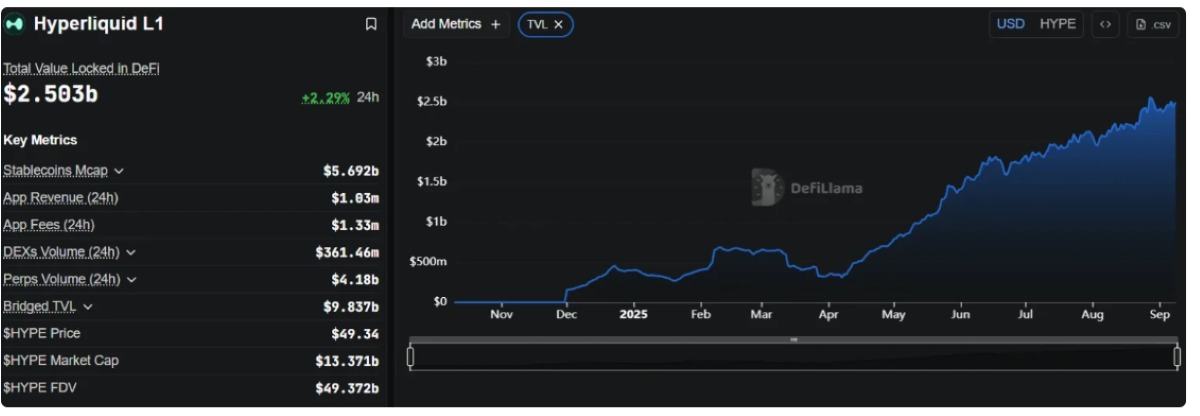Click the plus icon in Add Metrics
Screen dimensions: 1200x416
click(x=495, y=24)
